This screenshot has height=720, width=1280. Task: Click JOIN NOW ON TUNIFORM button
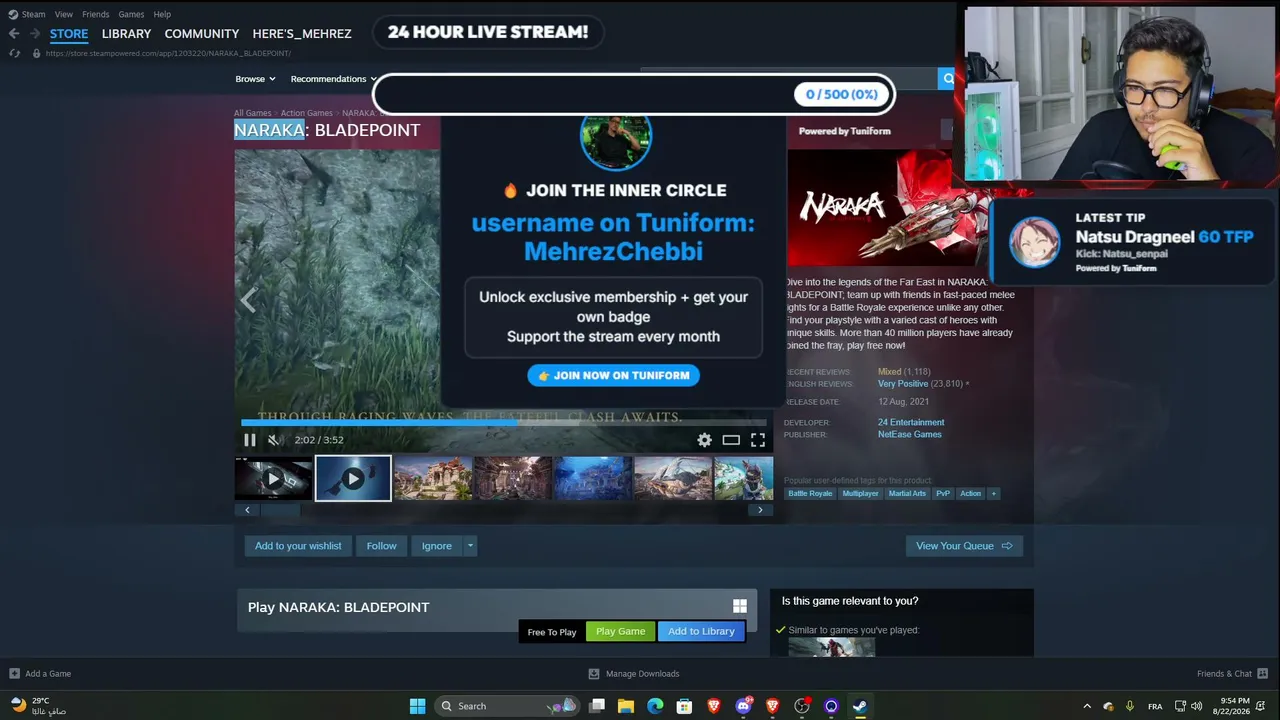614,375
